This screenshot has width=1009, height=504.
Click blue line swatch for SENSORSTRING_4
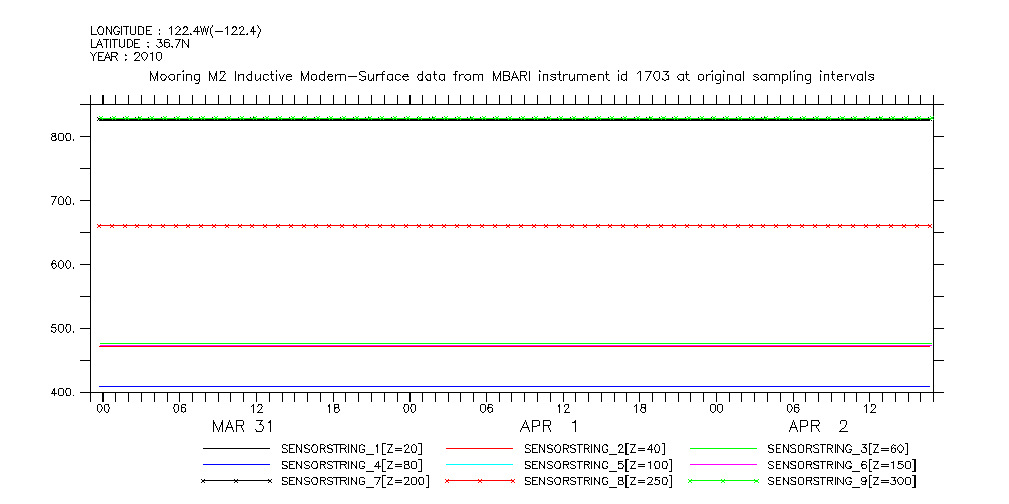tap(236, 465)
